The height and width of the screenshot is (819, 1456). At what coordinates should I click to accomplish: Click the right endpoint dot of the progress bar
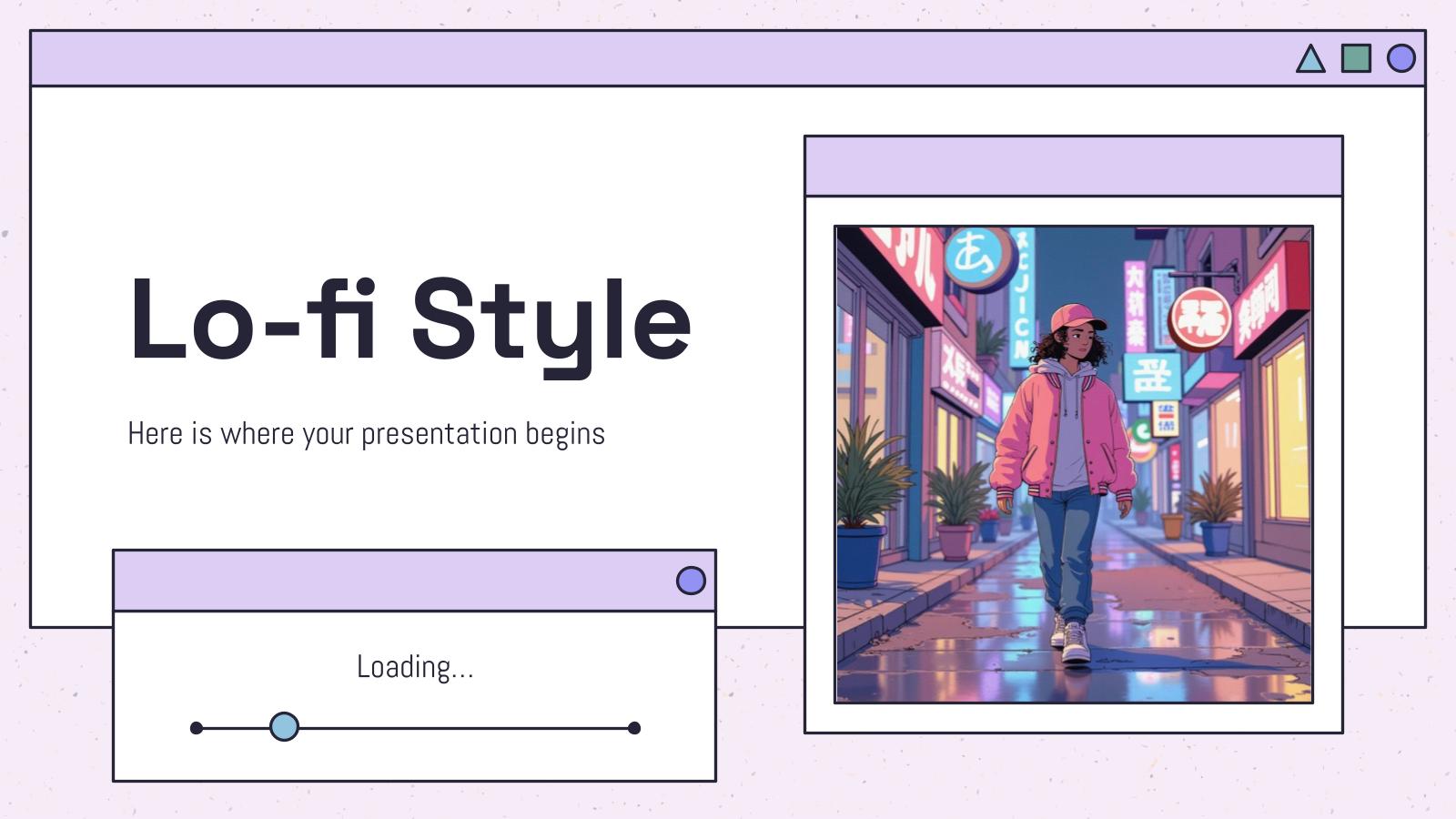coord(632,726)
